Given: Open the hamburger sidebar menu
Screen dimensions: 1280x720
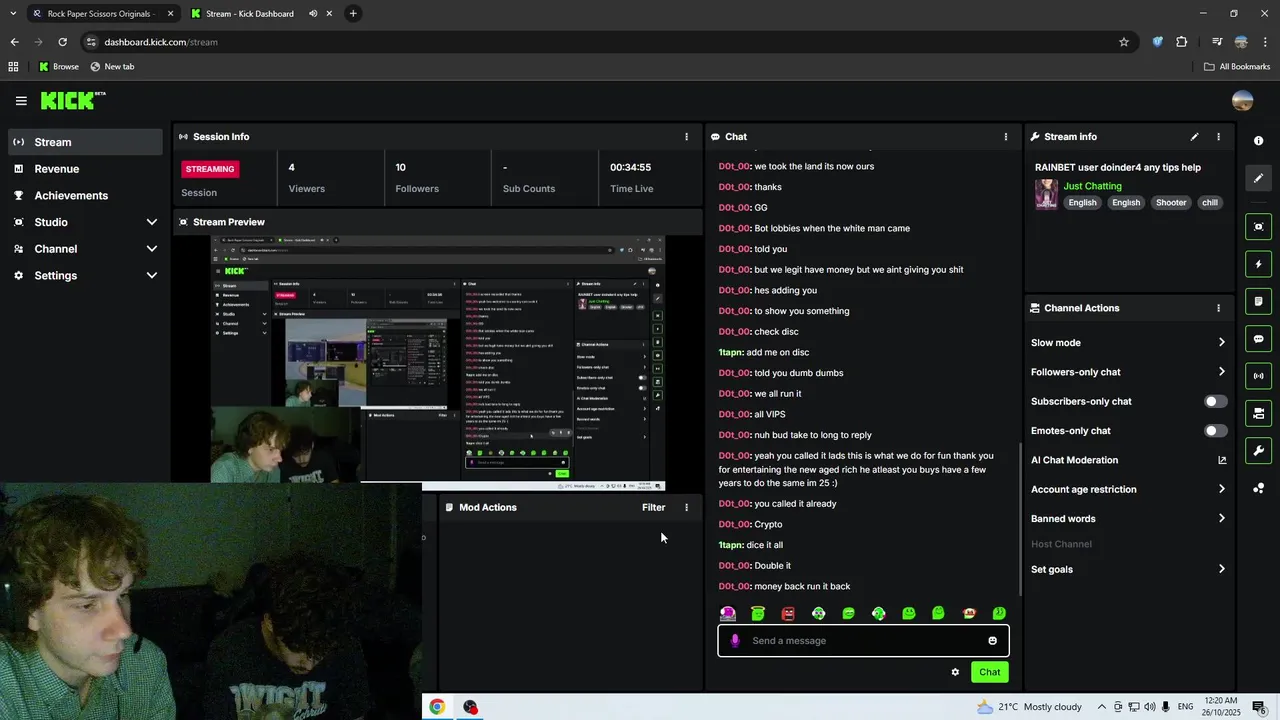Looking at the screenshot, I should coord(21,101).
